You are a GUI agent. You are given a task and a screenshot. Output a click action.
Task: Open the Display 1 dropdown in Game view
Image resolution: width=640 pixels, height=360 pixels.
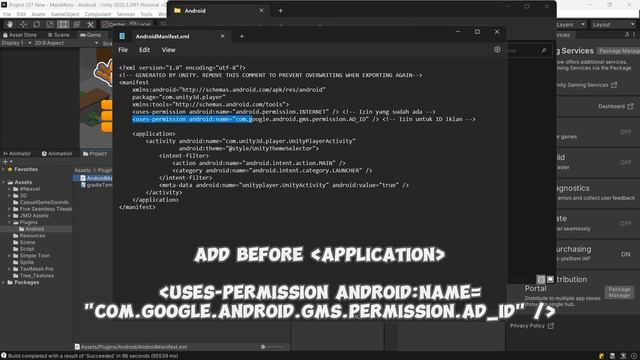[17, 43]
